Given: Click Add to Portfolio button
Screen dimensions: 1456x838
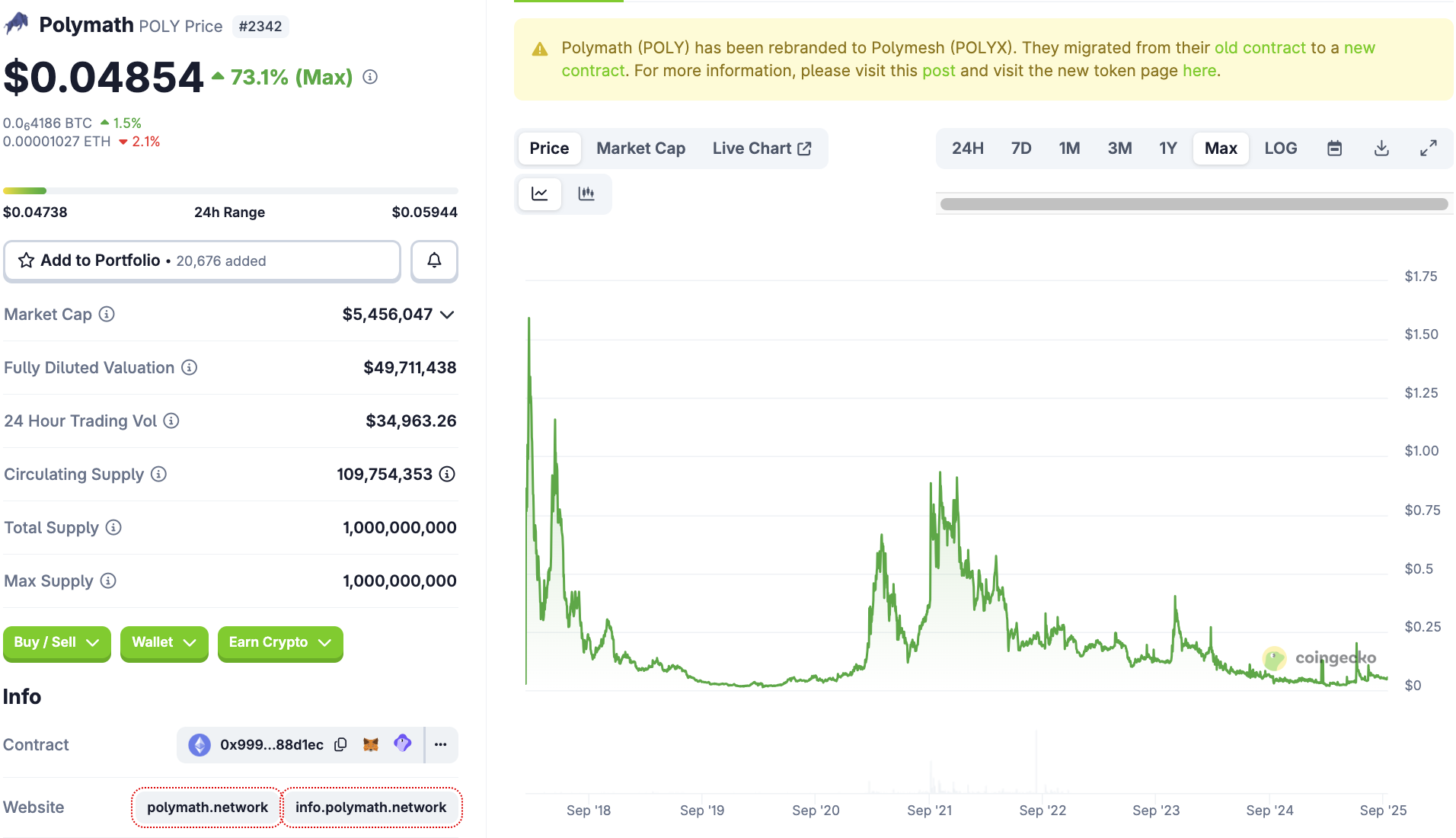Looking at the screenshot, I should click(202, 261).
